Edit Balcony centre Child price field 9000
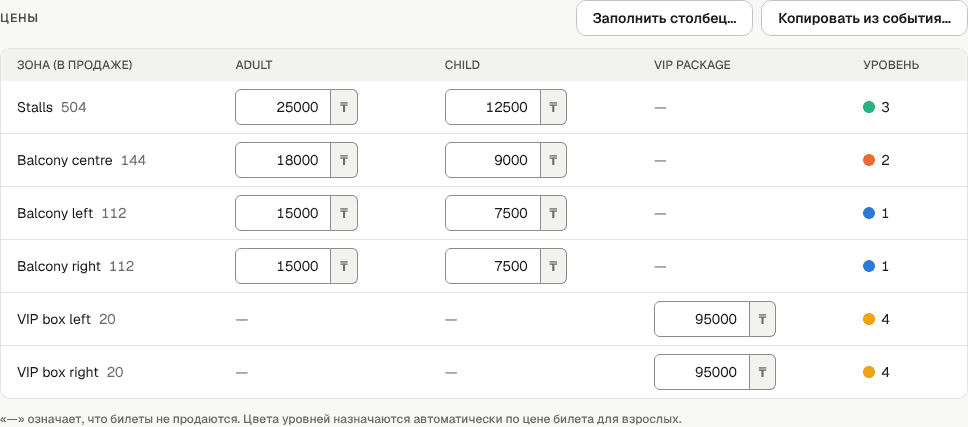Viewport: 968px width, 427px height. (493, 160)
